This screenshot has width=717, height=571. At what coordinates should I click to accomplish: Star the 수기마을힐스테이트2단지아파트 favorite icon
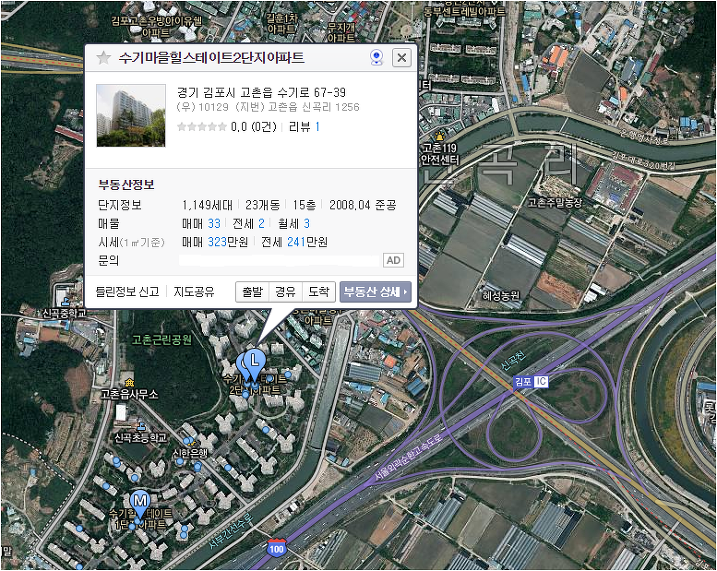click(x=104, y=58)
